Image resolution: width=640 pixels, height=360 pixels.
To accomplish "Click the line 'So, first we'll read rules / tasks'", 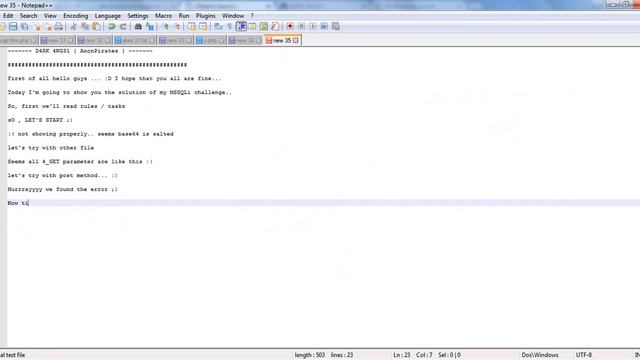I will tap(66, 106).
